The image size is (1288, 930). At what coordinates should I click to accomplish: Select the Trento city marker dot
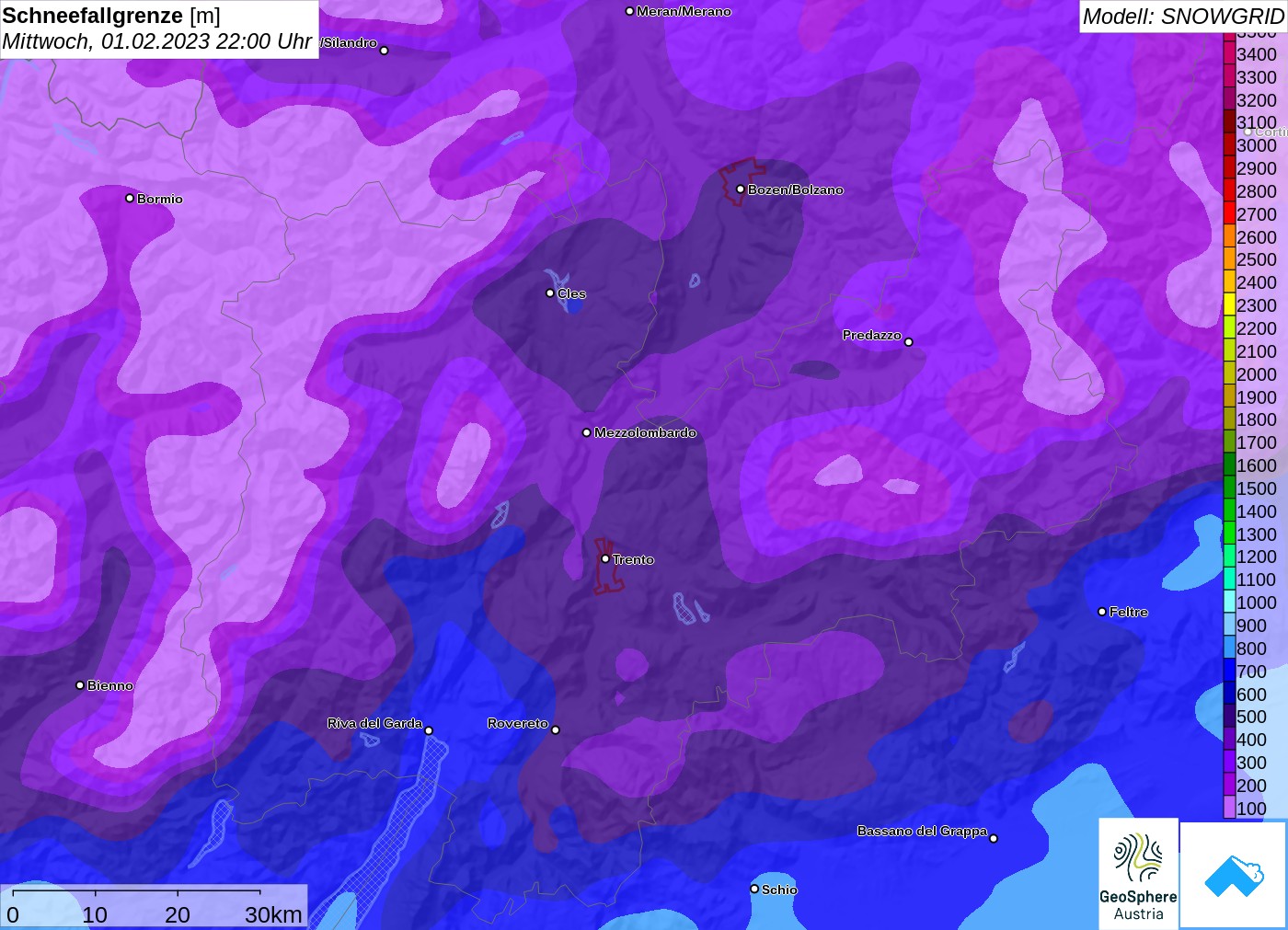pos(605,558)
